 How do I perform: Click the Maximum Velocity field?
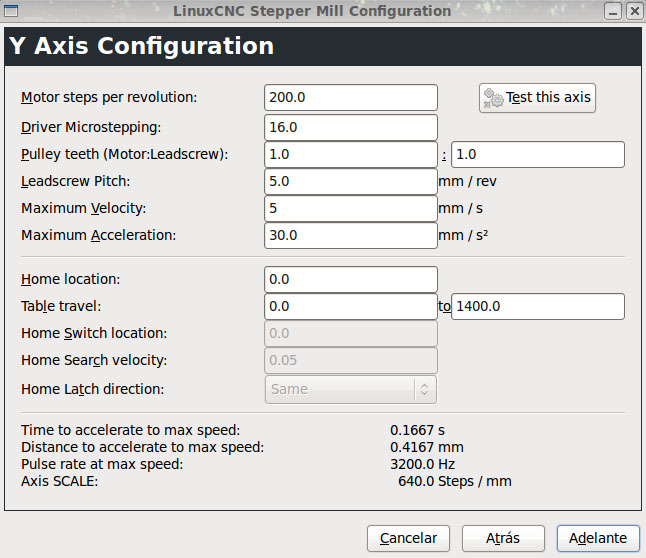click(x=351, y=209)
